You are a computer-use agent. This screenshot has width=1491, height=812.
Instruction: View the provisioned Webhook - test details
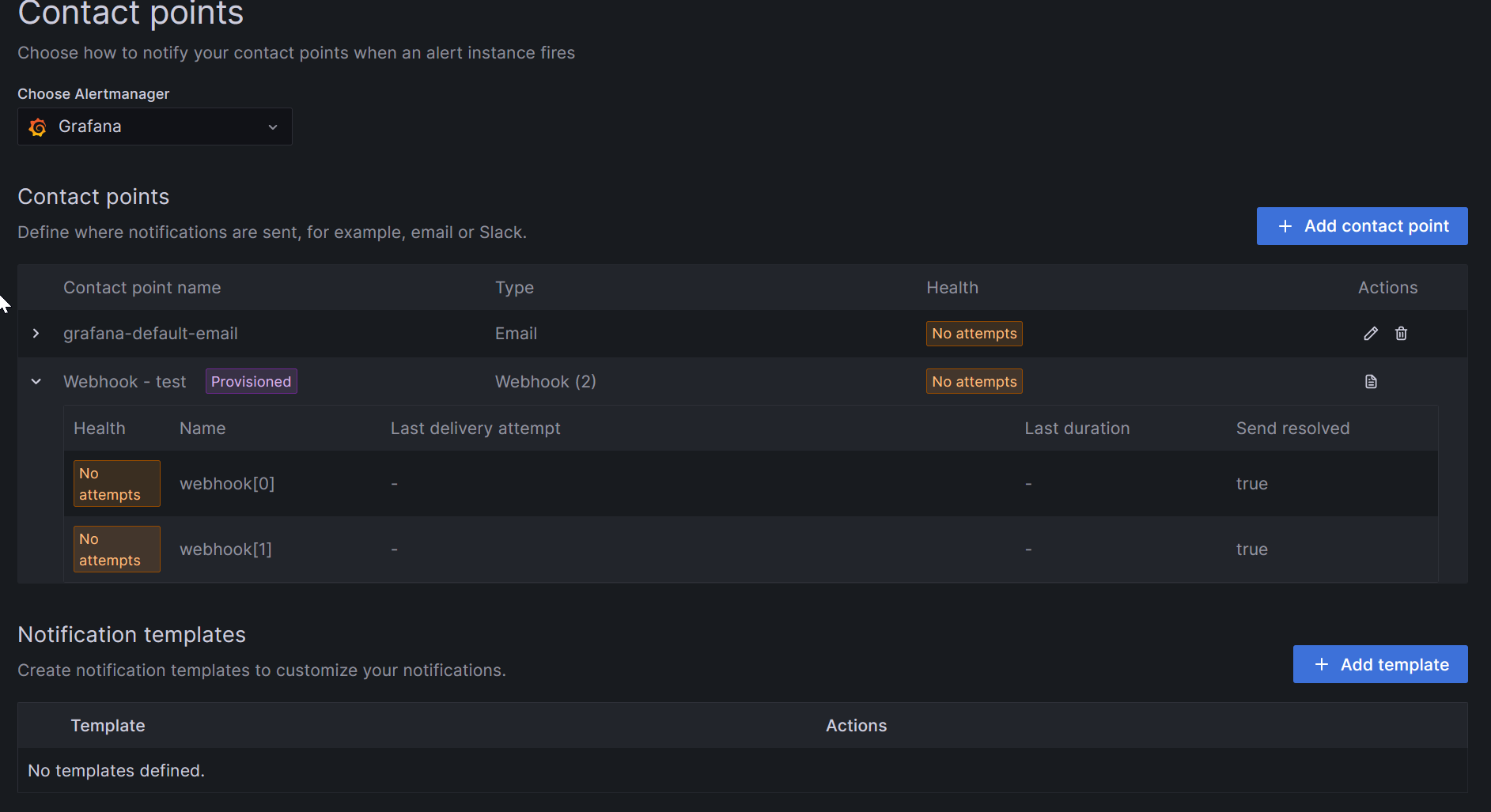click(x=1371, y=381)
